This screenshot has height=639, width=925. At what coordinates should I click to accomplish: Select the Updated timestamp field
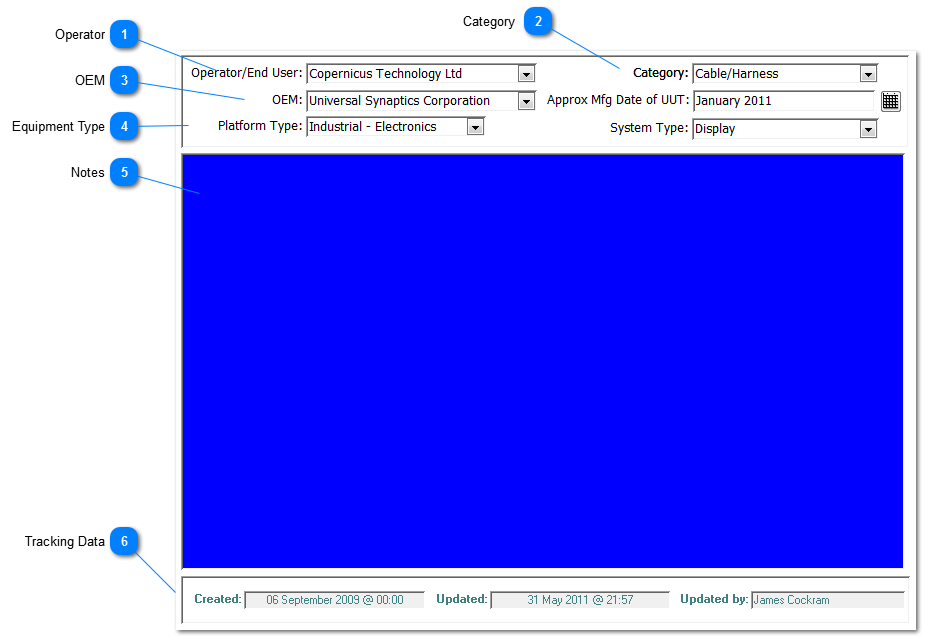coord(579,600)
